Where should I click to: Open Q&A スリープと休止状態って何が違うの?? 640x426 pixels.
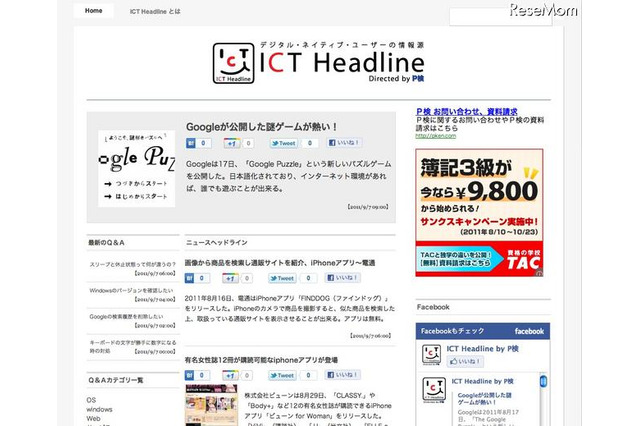click(133, 264)
